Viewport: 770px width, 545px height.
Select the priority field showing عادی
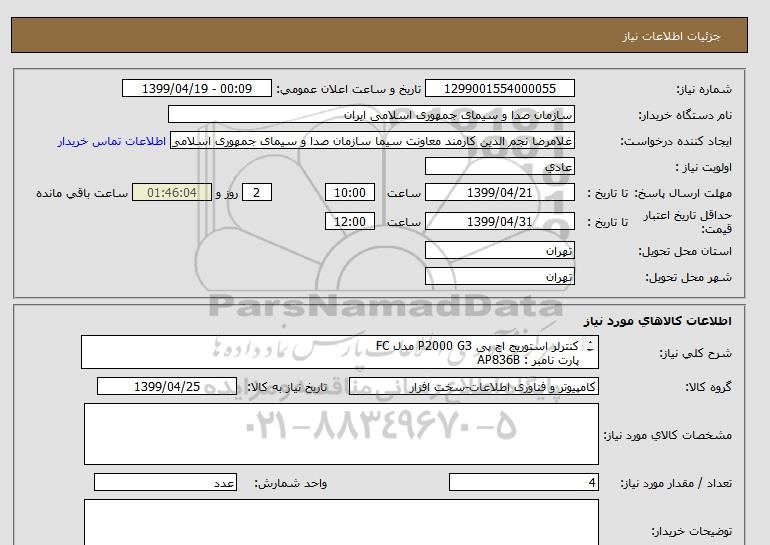499,166
